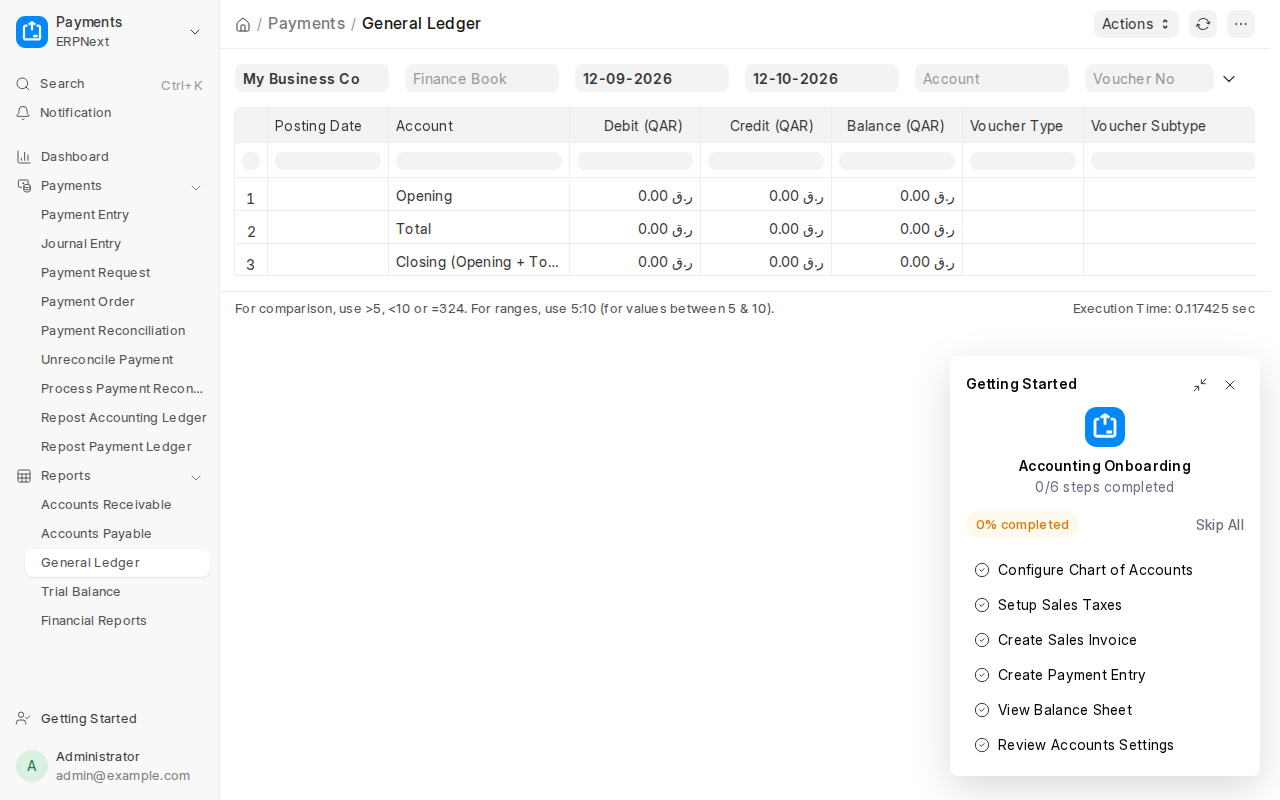
Task: Click the Voucher Type column header
Action: [x=1023, y=126]
